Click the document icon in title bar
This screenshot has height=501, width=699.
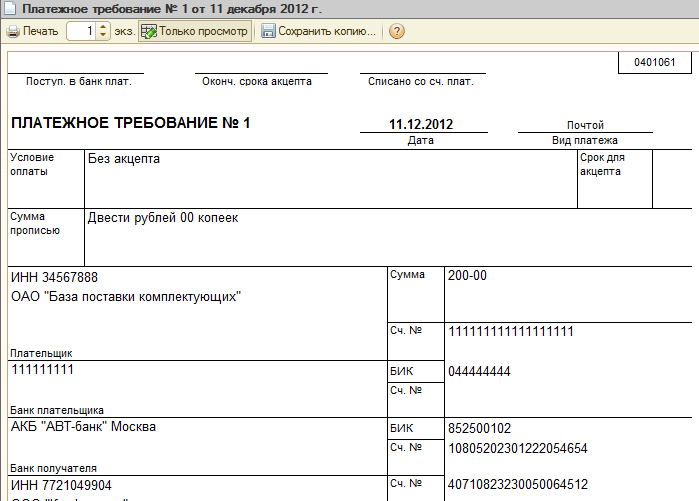[x=9, y=9]
